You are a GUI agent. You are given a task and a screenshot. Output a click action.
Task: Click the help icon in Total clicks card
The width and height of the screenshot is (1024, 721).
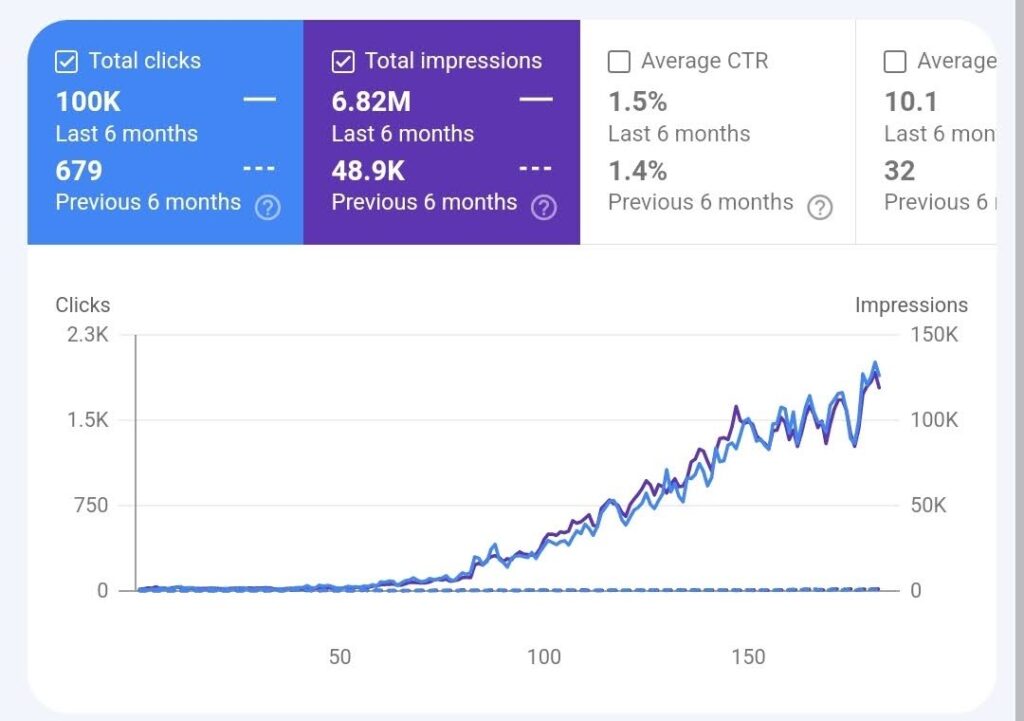click(267, 208)
